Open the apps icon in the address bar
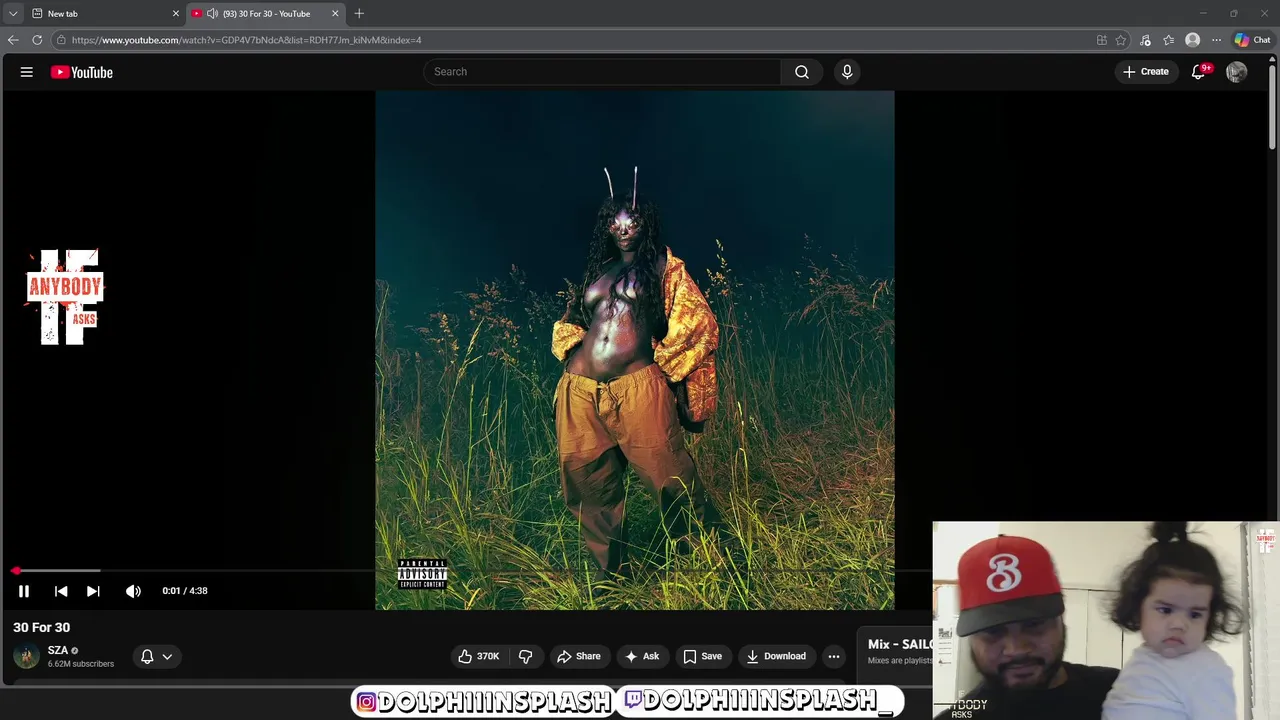 pyautogui.click(x=1101, y=40)
